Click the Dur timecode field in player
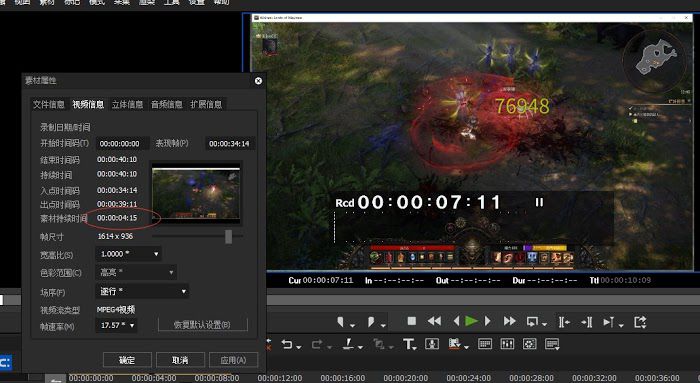 (553, 280)
